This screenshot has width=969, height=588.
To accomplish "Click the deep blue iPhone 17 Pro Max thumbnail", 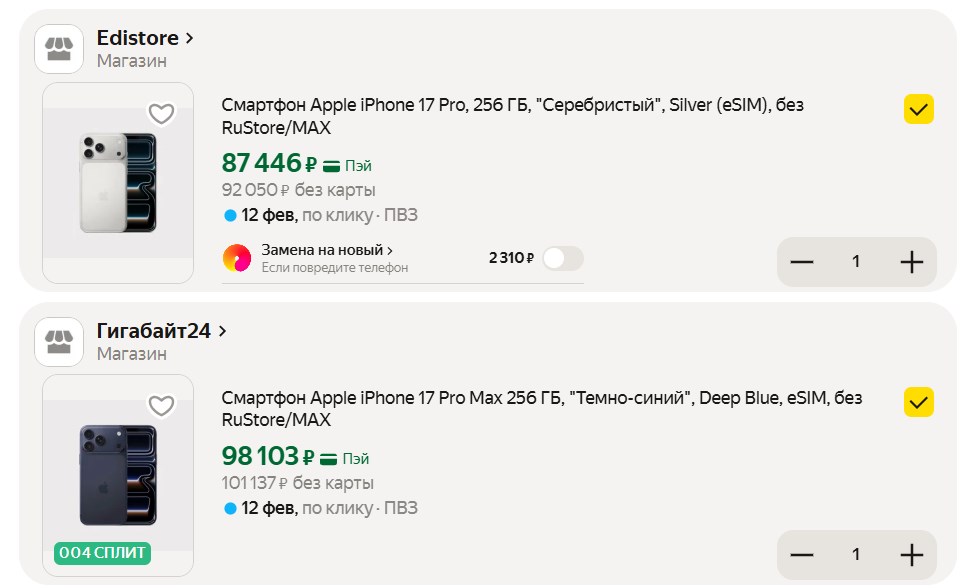I will pyautogui.click(x=118, y=475).
